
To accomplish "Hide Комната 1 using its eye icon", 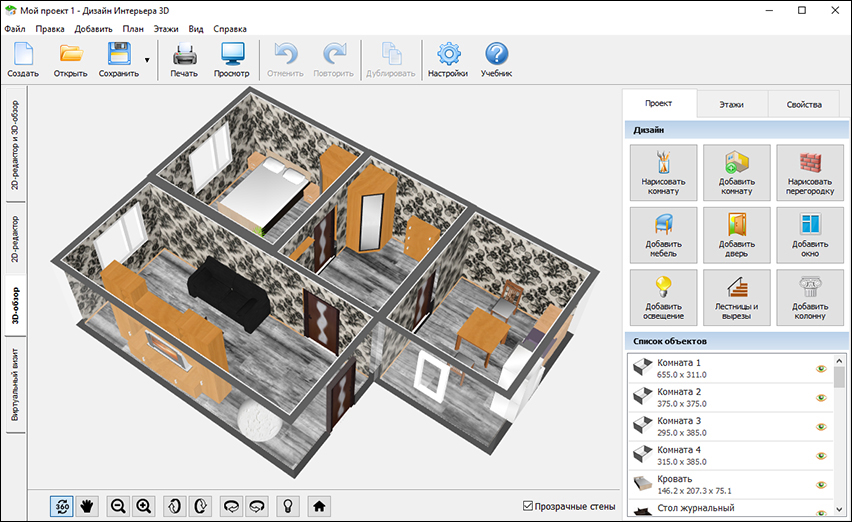I will 821,369.
